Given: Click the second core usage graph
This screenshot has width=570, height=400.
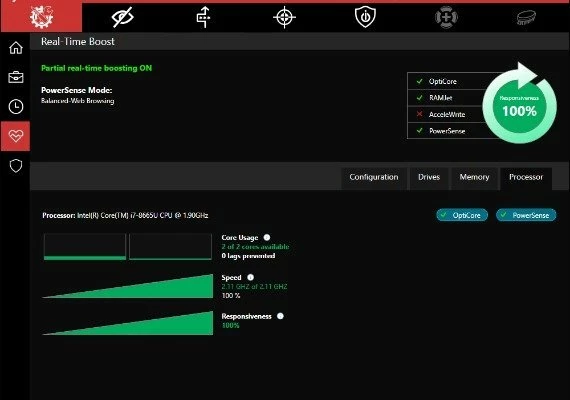Looking at the screenshot, I should pyautogui.click(x=170, y=247).
